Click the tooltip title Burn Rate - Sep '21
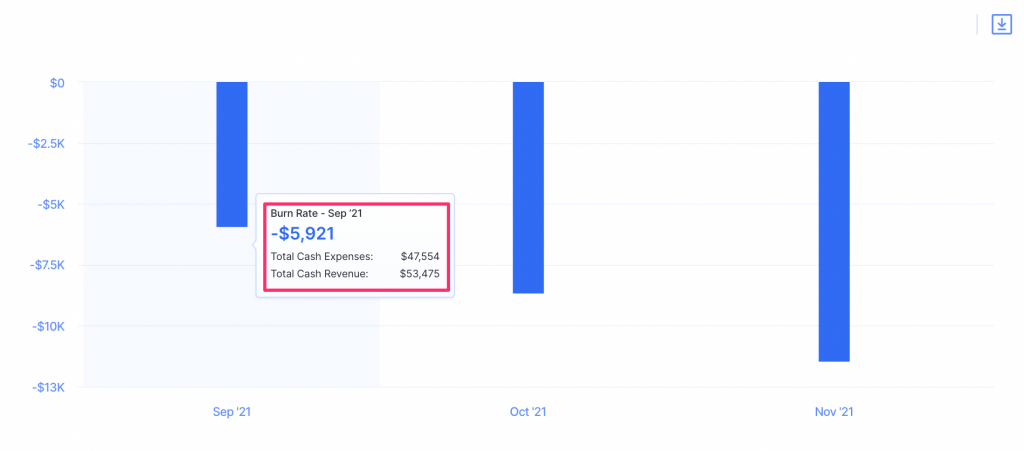This screenshot has width=1024, height=451. tap(315, 214)
